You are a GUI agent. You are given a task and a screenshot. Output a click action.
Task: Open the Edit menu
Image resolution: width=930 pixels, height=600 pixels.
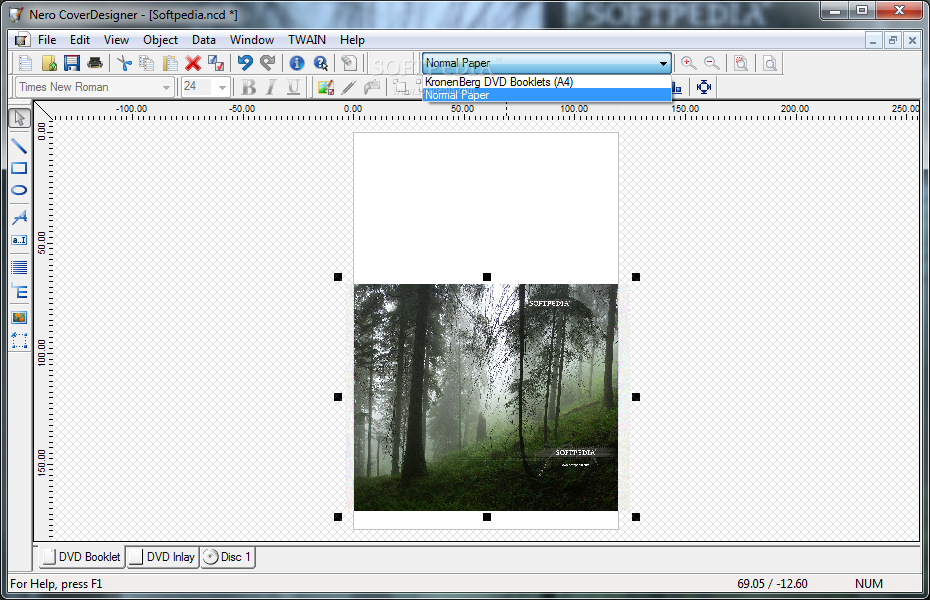(x=79, y=40)
